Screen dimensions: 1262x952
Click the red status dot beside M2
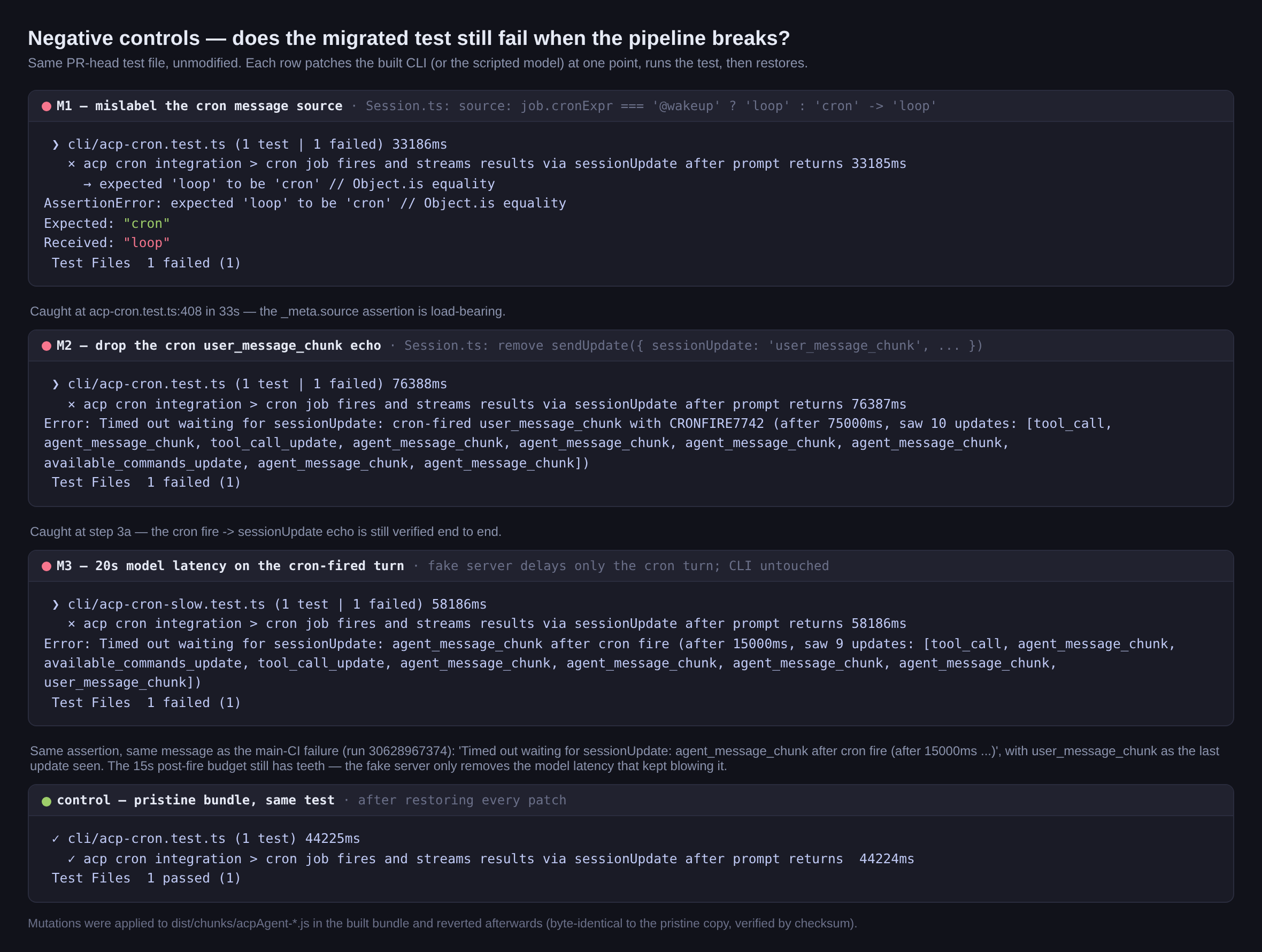click(47, 346)
